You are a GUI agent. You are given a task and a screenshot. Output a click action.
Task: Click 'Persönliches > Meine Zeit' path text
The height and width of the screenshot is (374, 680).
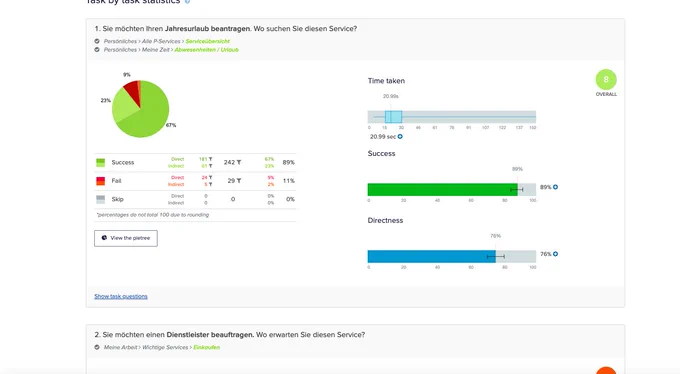[137, 49]
